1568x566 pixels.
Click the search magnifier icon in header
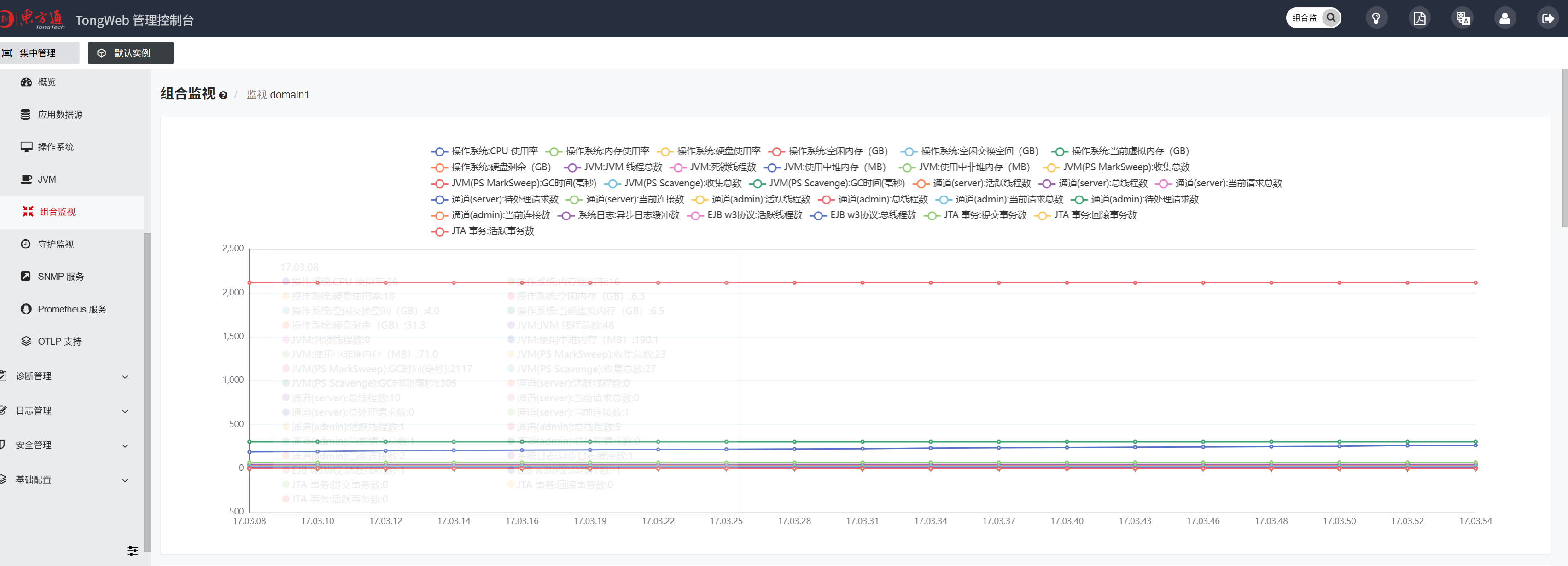(x=1330, y=17)
